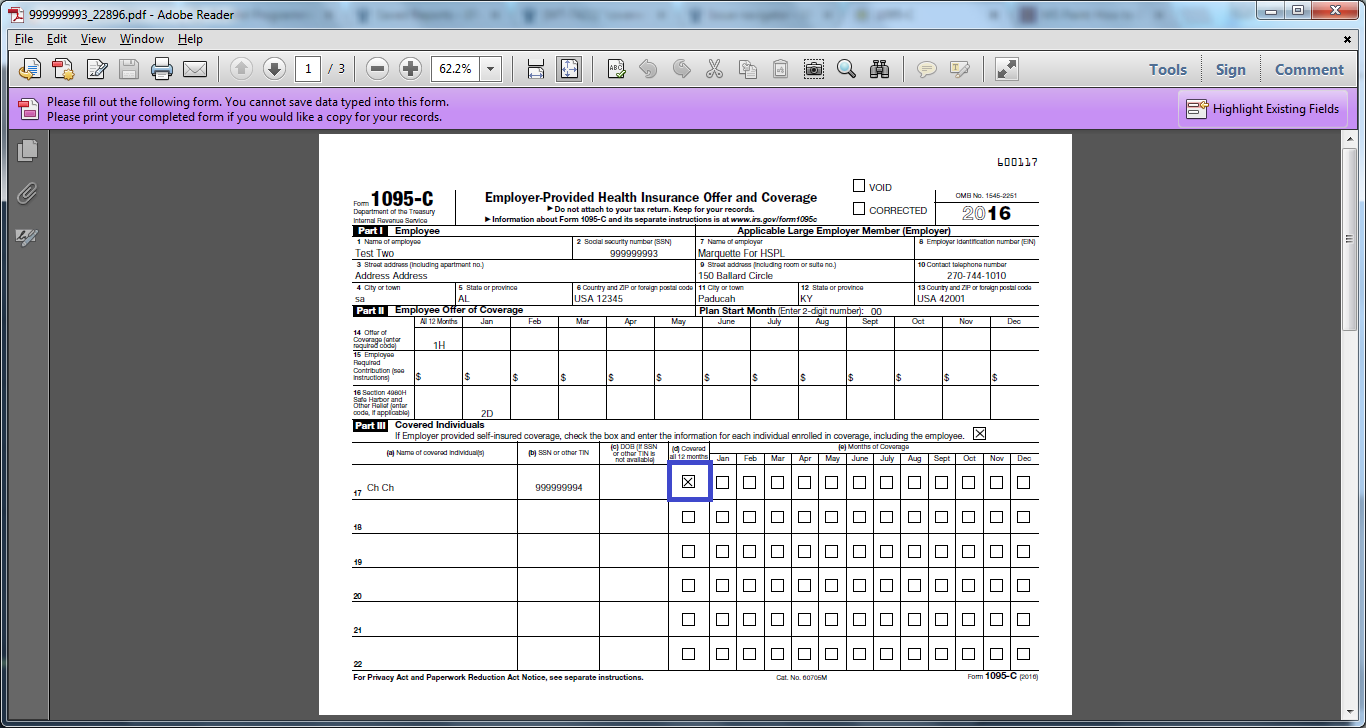Open the File menu

24,39
